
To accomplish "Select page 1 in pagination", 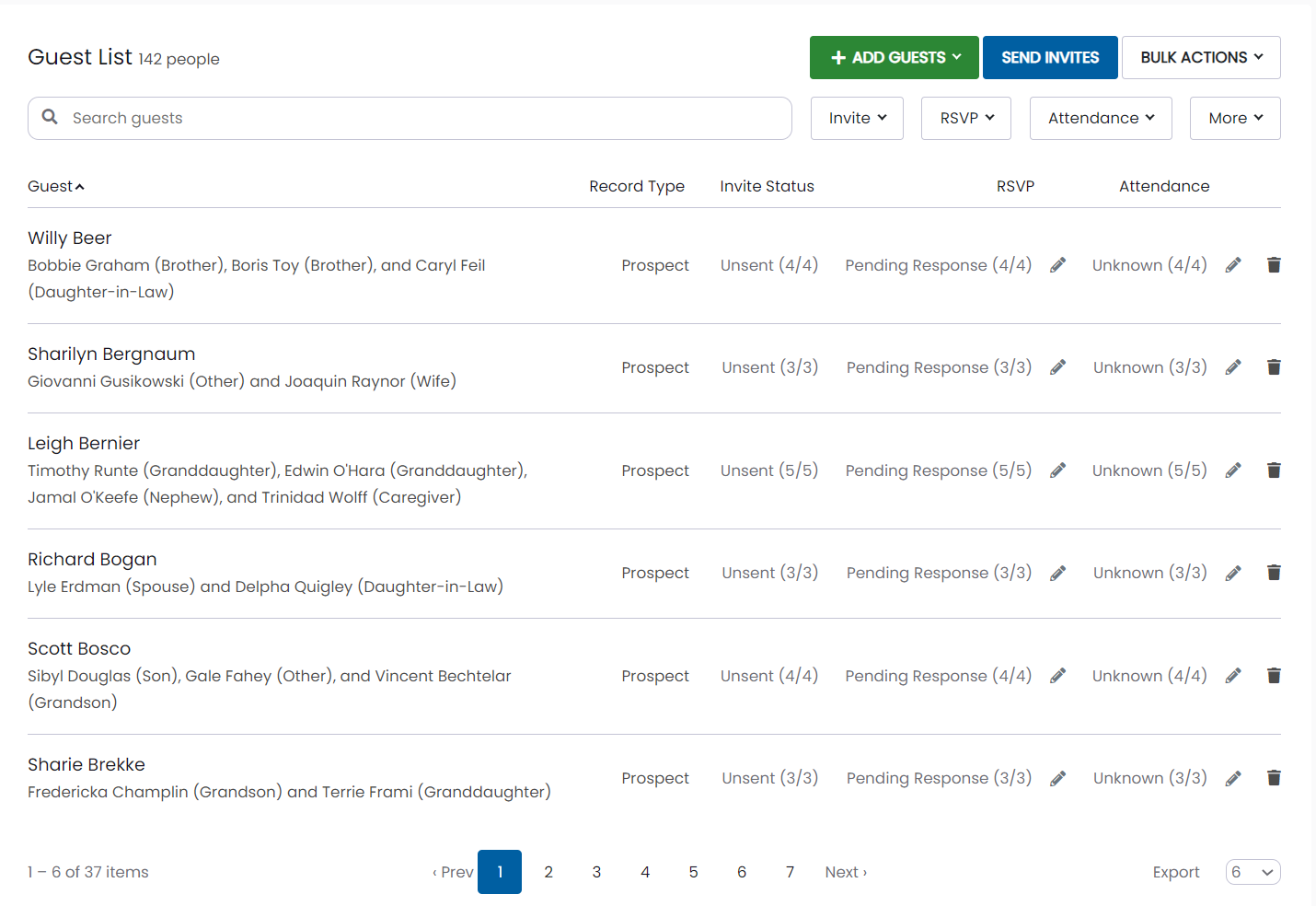I will pyautogui.click(x=500, y=872).
